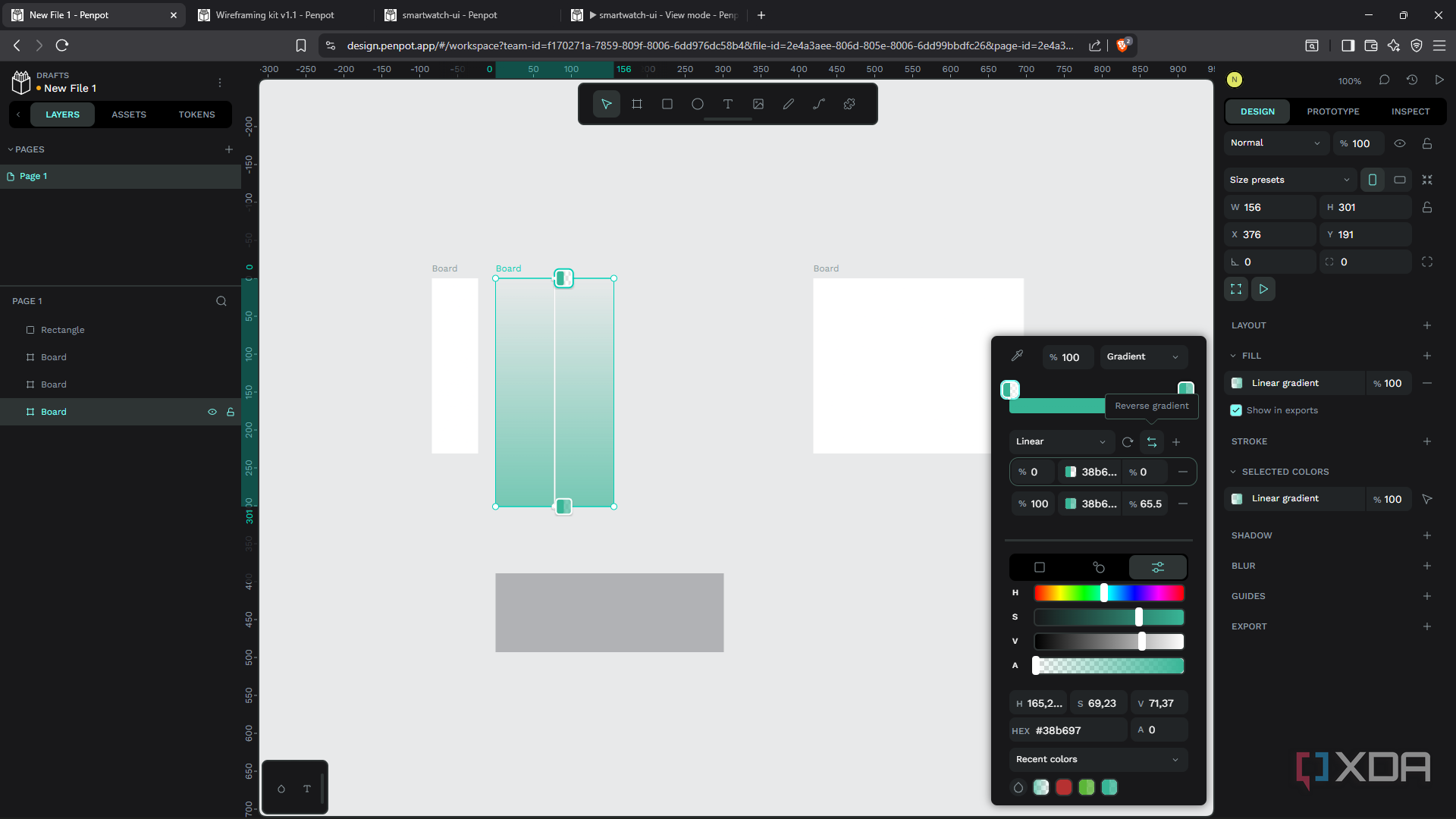Toggle layer visibility eye in design panel

pyautogui.click(x=1400, y=143)
